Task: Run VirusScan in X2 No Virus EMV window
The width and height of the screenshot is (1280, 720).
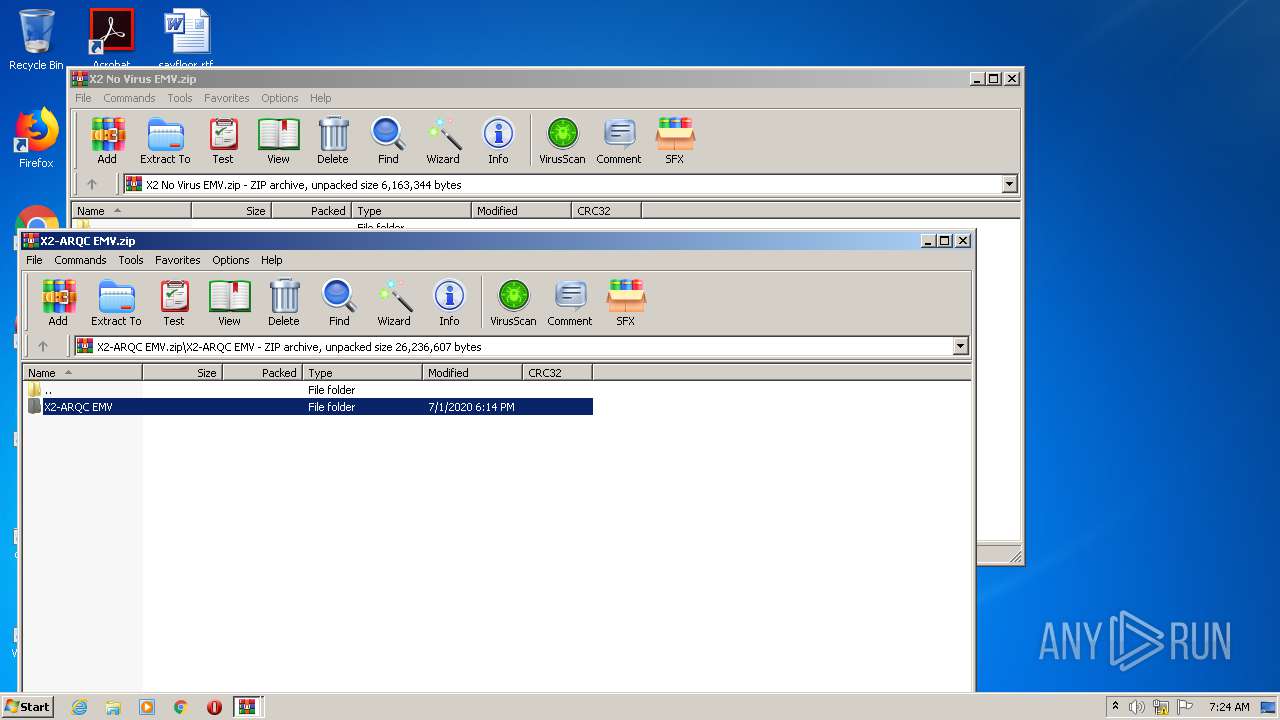Action: click(x=562, y=141)
